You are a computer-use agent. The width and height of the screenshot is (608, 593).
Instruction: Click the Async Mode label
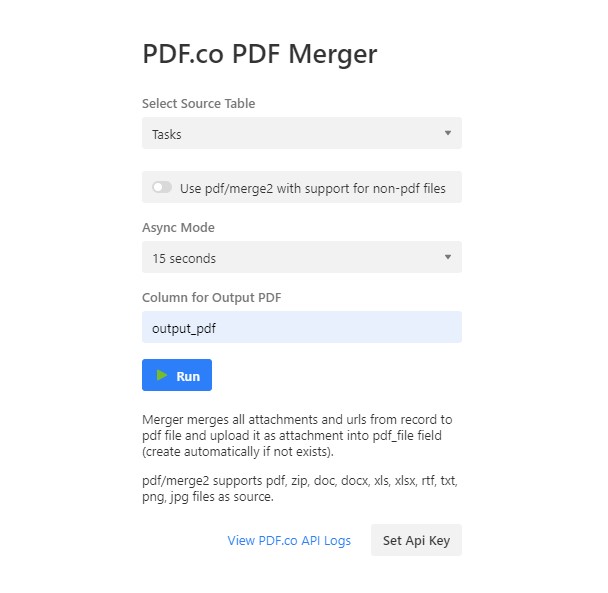pos(178,228)
